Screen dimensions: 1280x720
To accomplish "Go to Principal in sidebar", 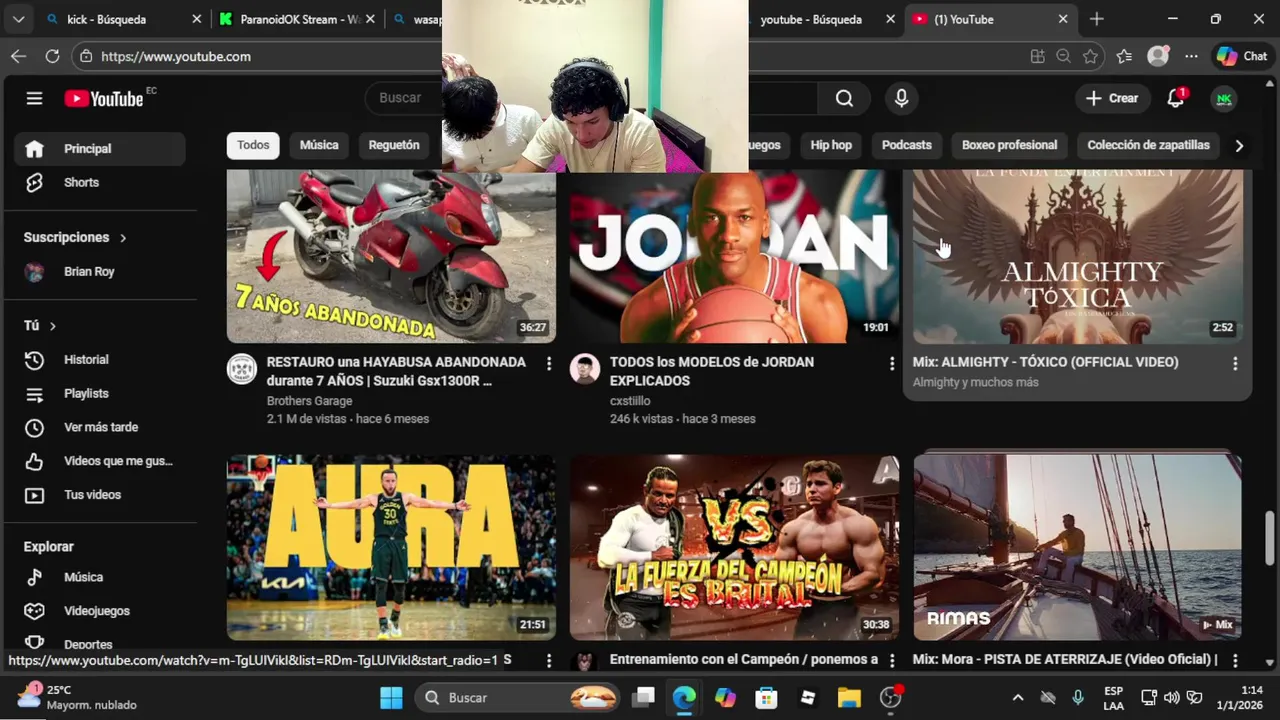I will tap(99, 149).
